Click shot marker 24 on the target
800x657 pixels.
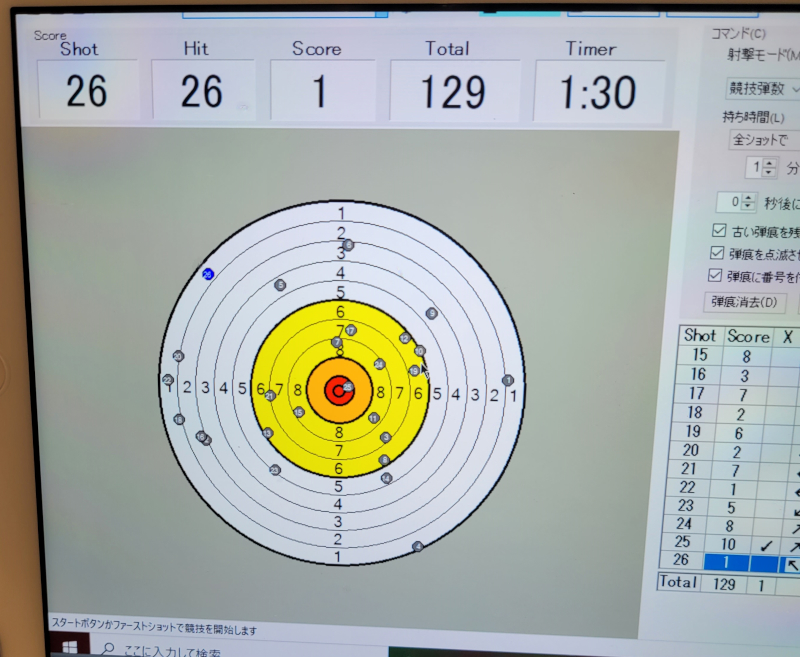[x=379, y=364]
